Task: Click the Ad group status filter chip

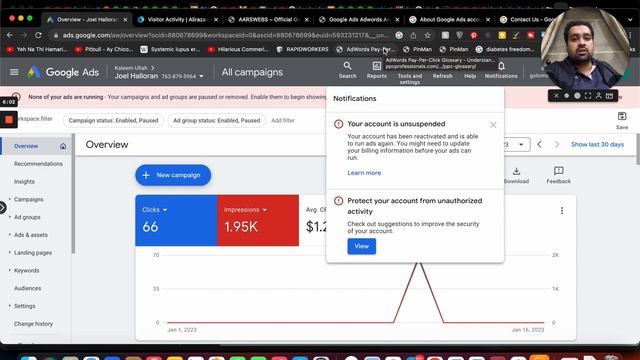Action: click(216, 120)
